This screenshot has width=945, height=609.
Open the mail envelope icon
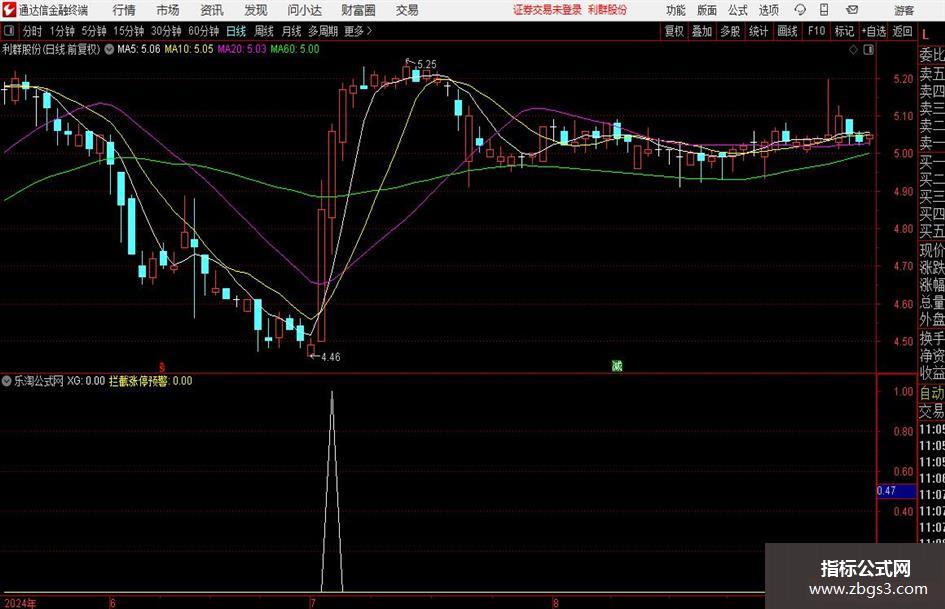(x=852, y=10)
